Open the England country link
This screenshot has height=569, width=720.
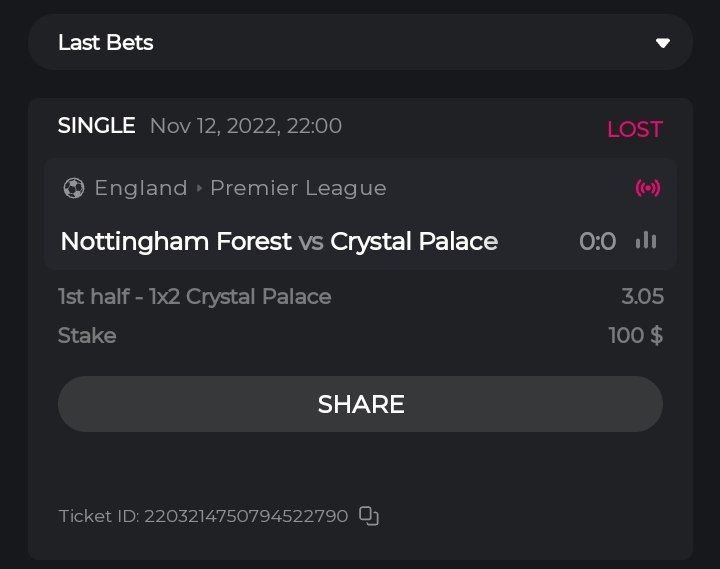click(141, 188)
